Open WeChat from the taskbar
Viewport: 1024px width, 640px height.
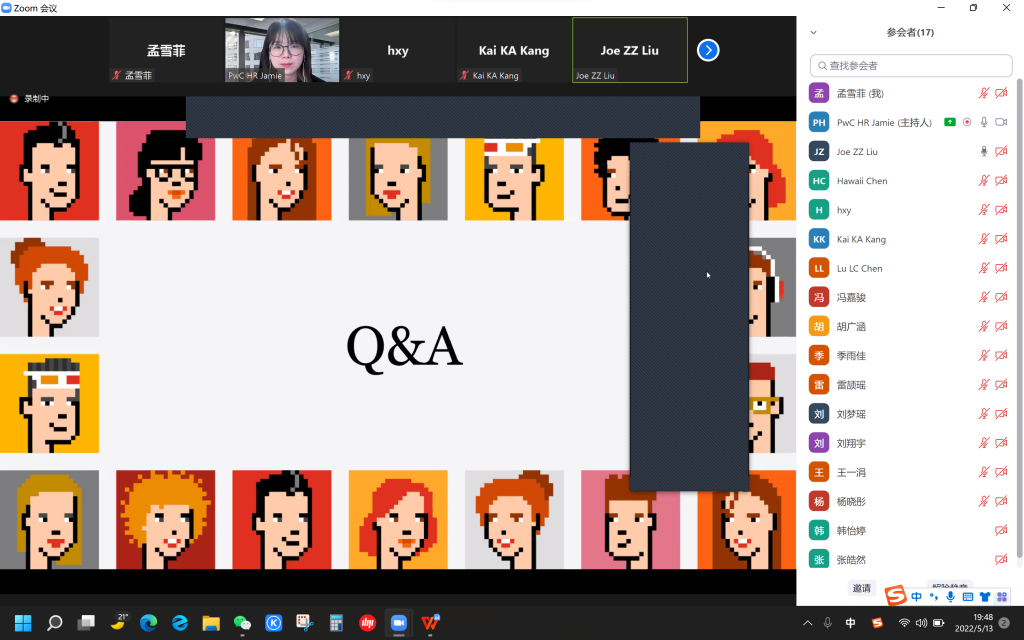coord(242,623)
